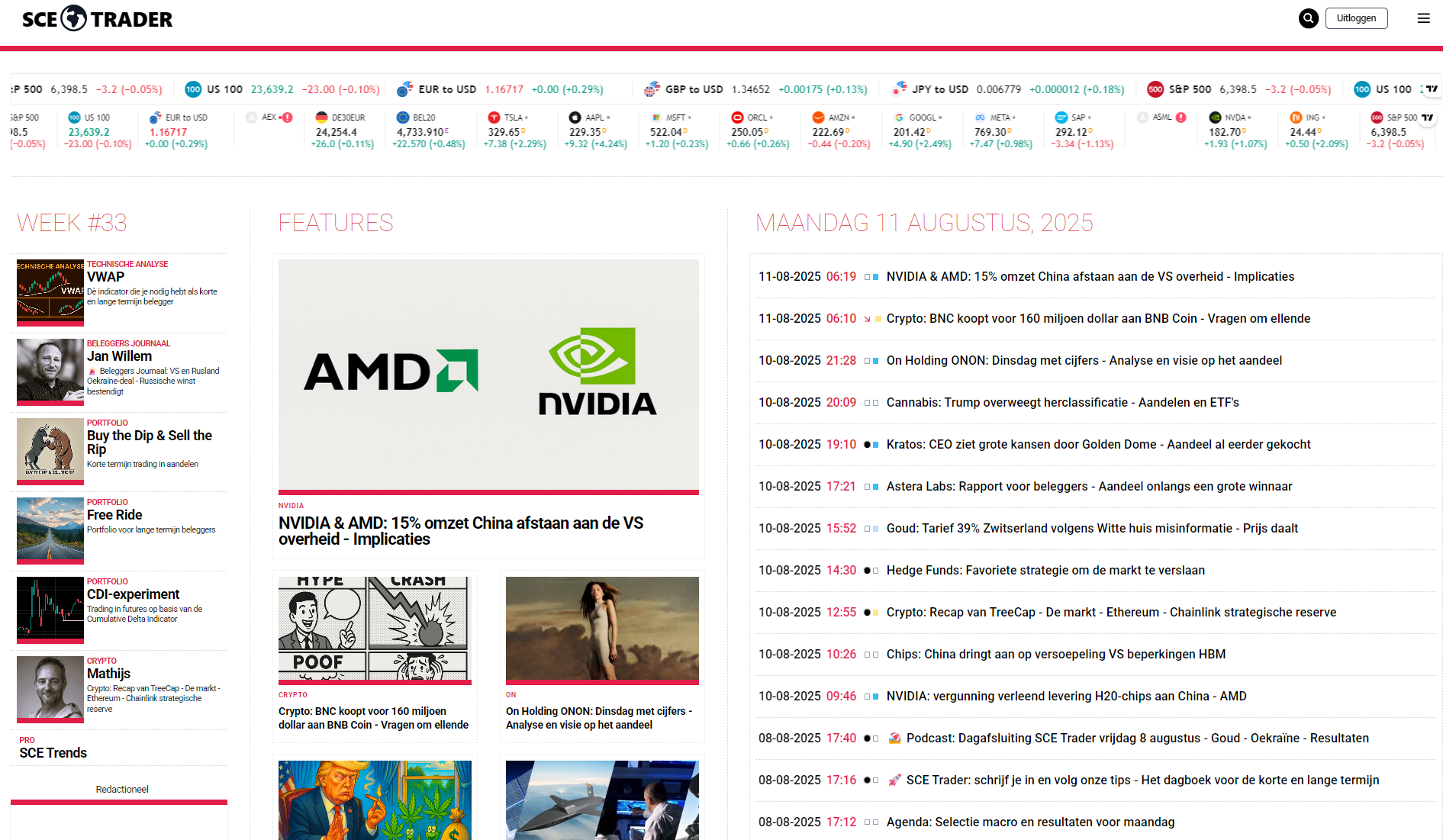
Task: Click the DE30EUR flag icon
Action: click(321, 117)
